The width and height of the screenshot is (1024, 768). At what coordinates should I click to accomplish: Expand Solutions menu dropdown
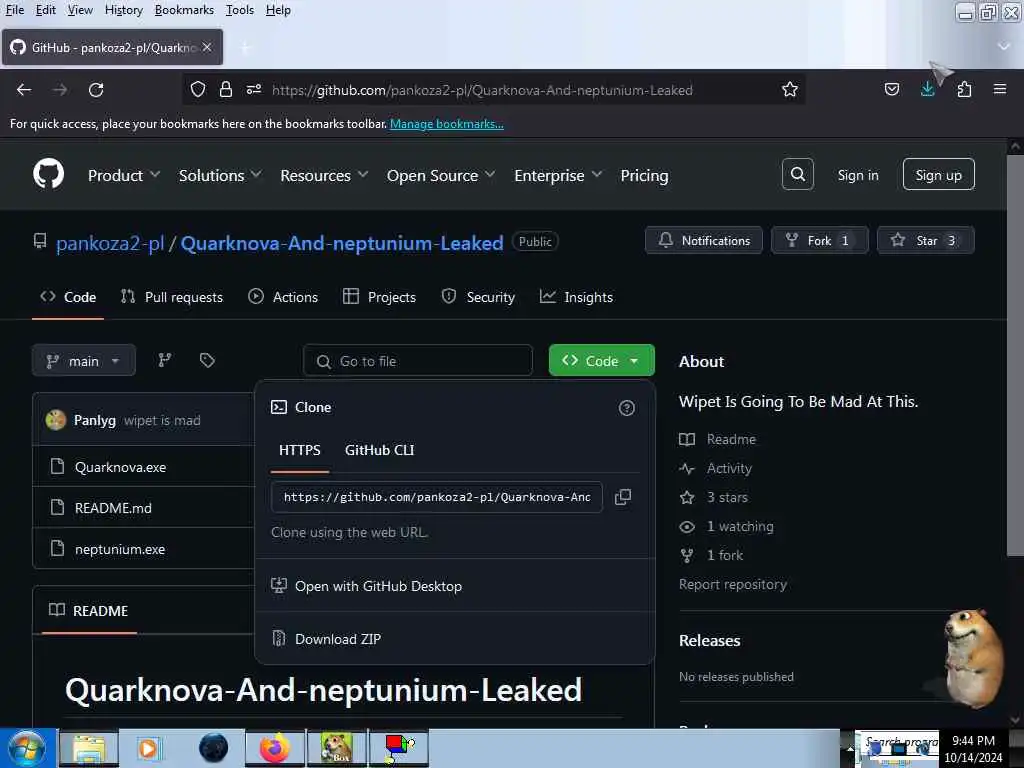point(220,175)
